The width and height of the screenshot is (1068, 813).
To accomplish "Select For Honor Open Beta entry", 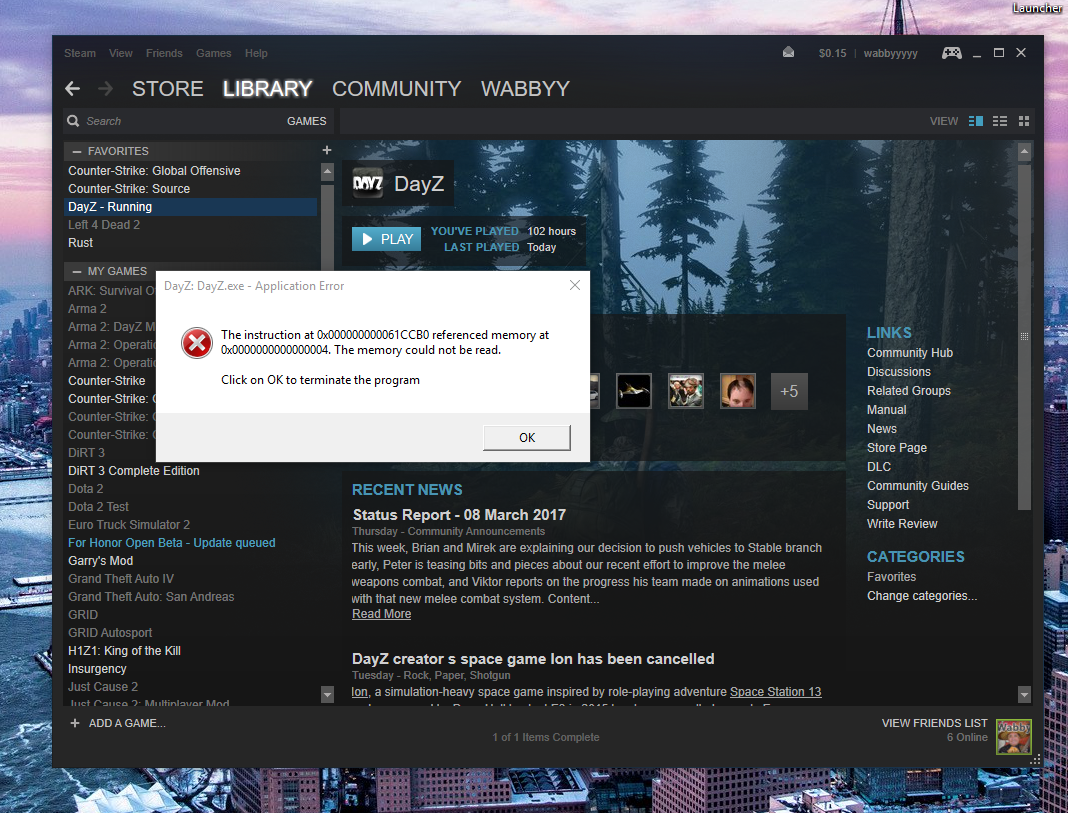I will pos(172,543).
